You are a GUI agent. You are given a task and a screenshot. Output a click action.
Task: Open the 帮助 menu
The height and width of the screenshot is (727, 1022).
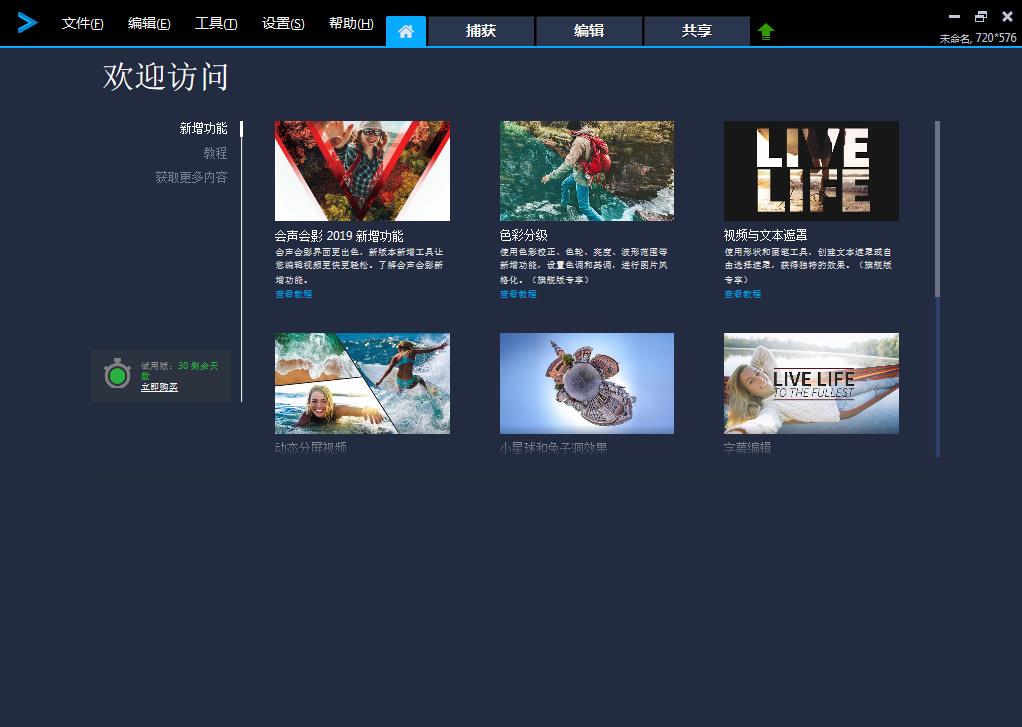coord(350,23)
